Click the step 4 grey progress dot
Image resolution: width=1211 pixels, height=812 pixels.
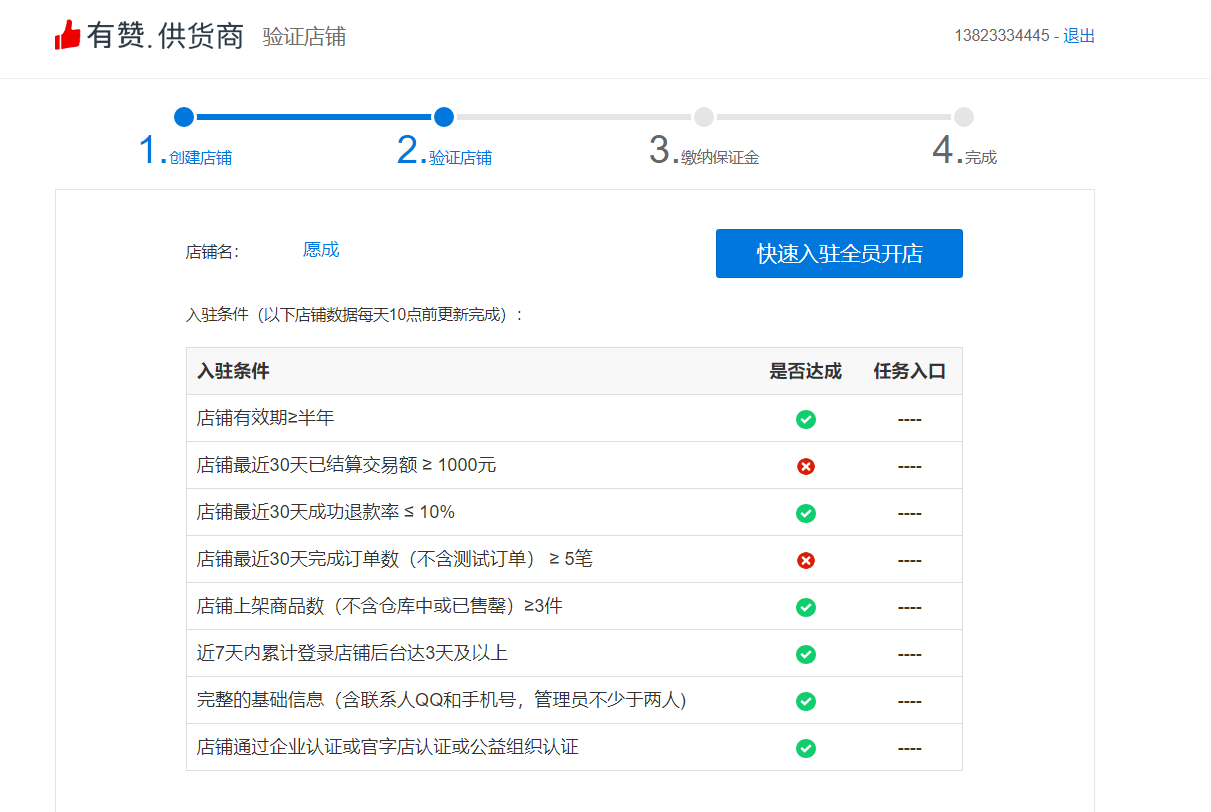(x=964, y=117)
